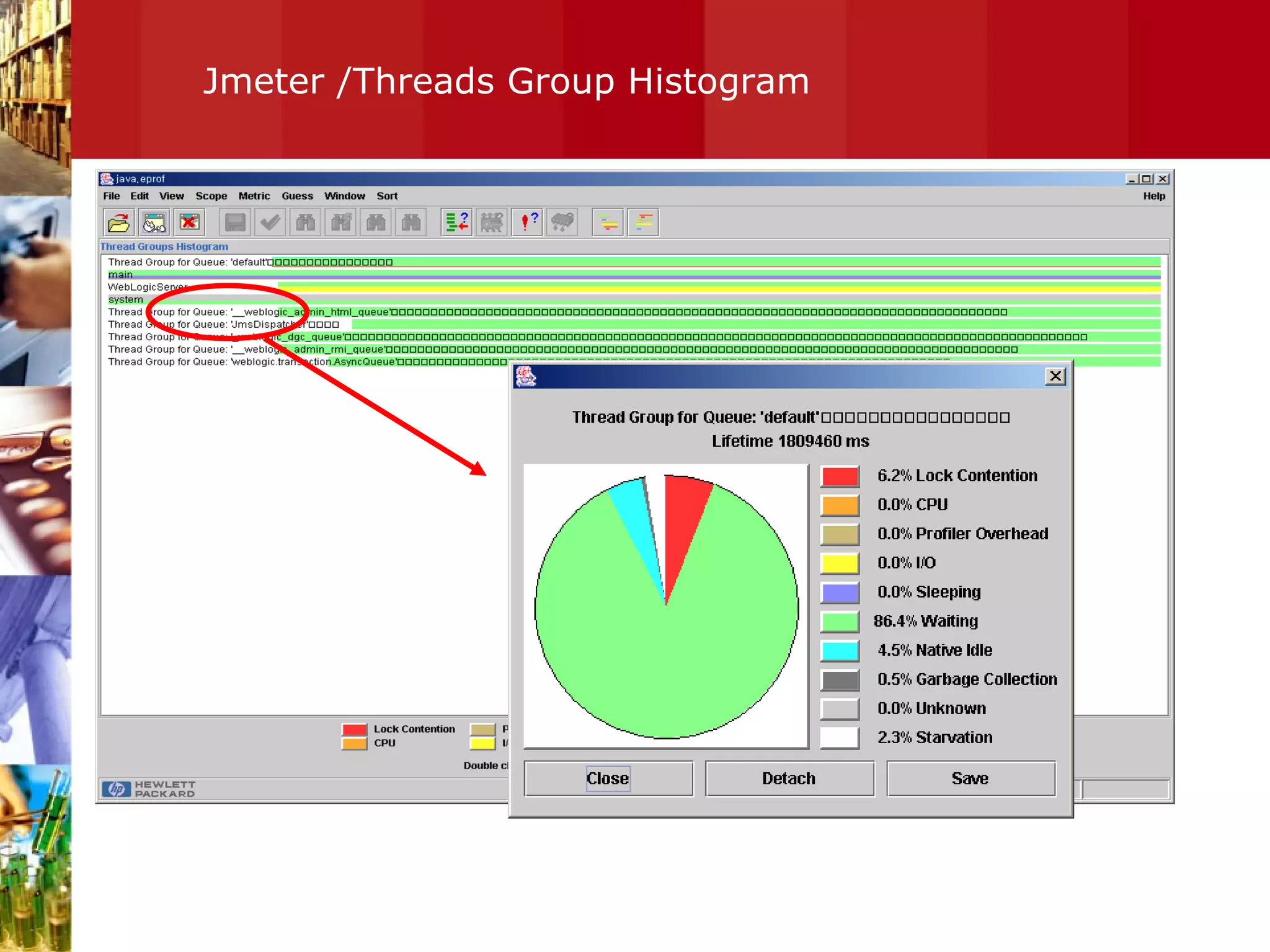1270x952 pixels.
Task: Click the bottom legend CPU orange swatch
Action: click(x=354, y=743)
